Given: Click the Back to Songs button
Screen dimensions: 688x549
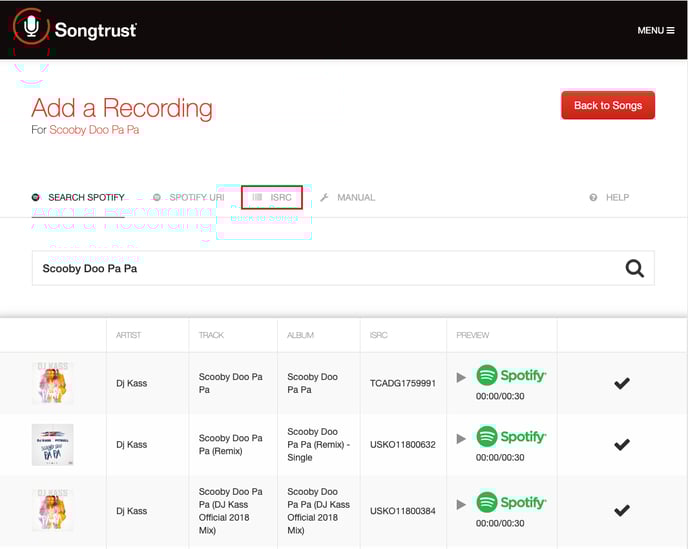Looking at the screenshot, I should coord(608,105).
